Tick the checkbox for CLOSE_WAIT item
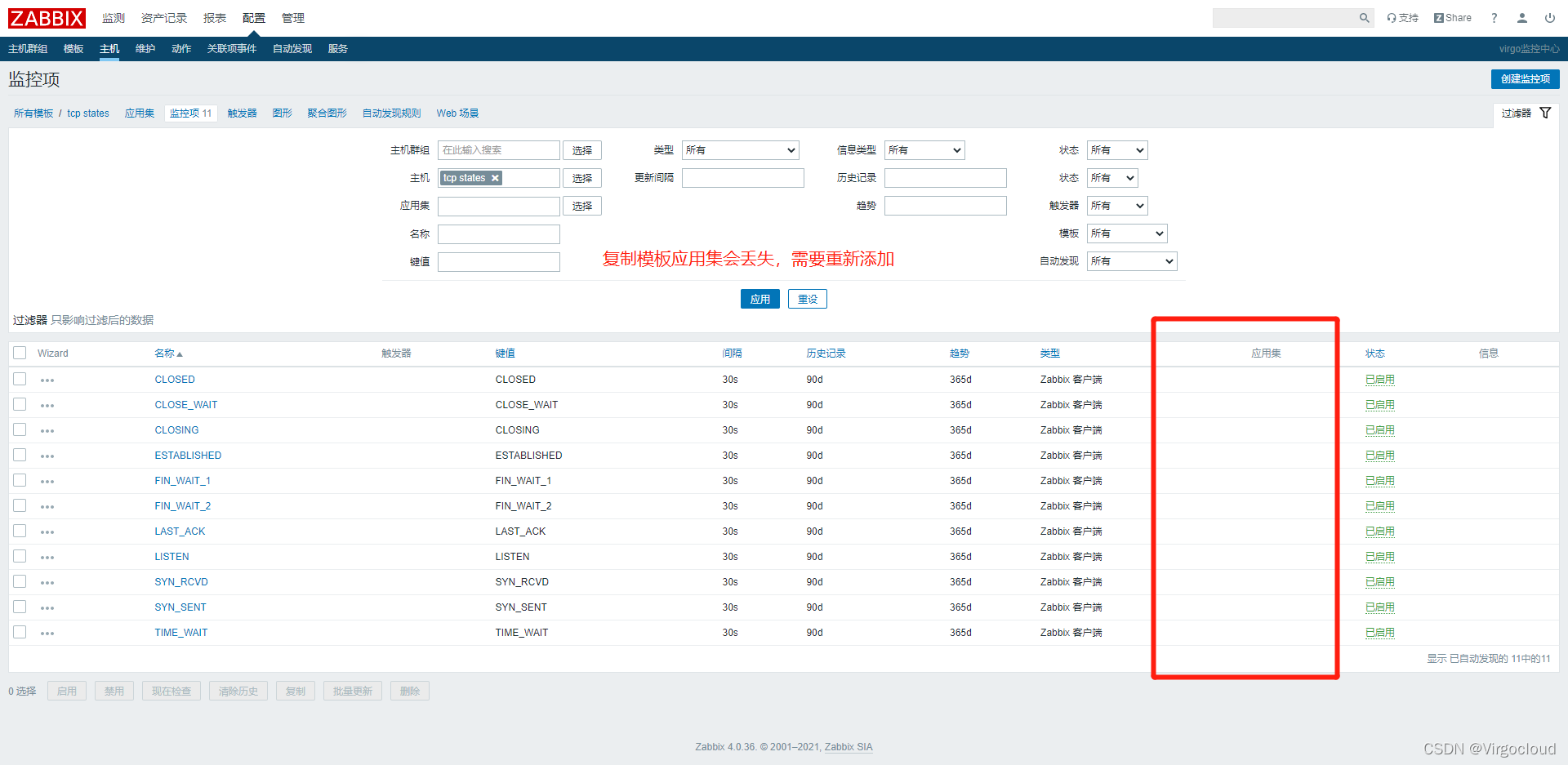 click(x=20, y=404)
